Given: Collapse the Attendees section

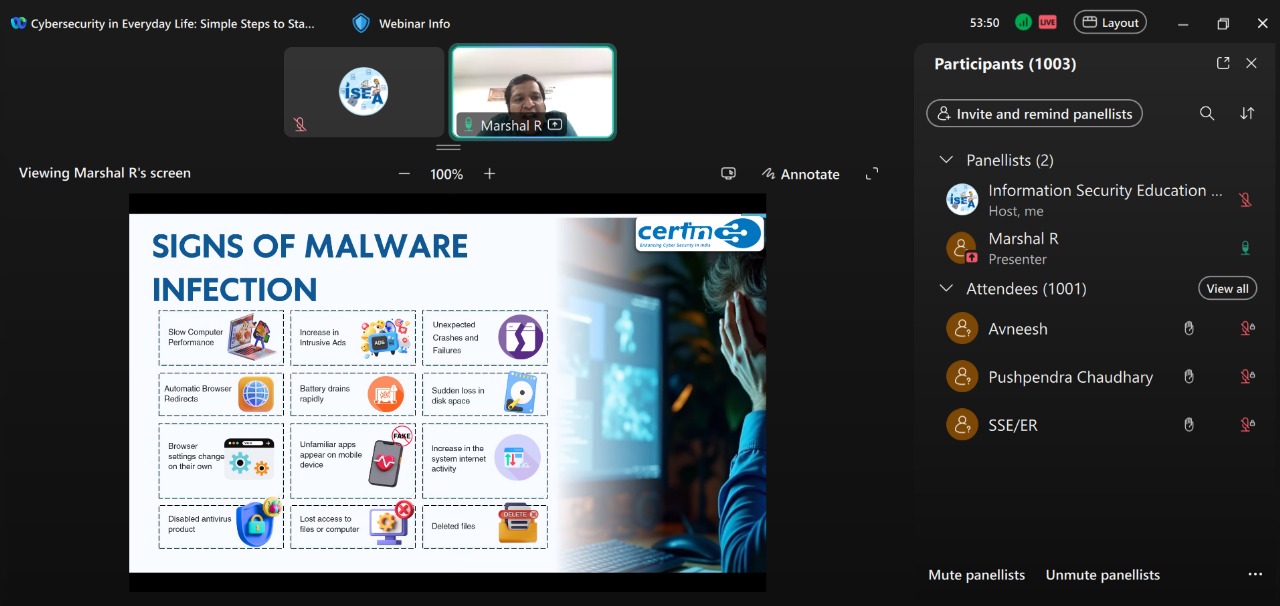Looking at the screenshot, I should [x=946, y=289].
